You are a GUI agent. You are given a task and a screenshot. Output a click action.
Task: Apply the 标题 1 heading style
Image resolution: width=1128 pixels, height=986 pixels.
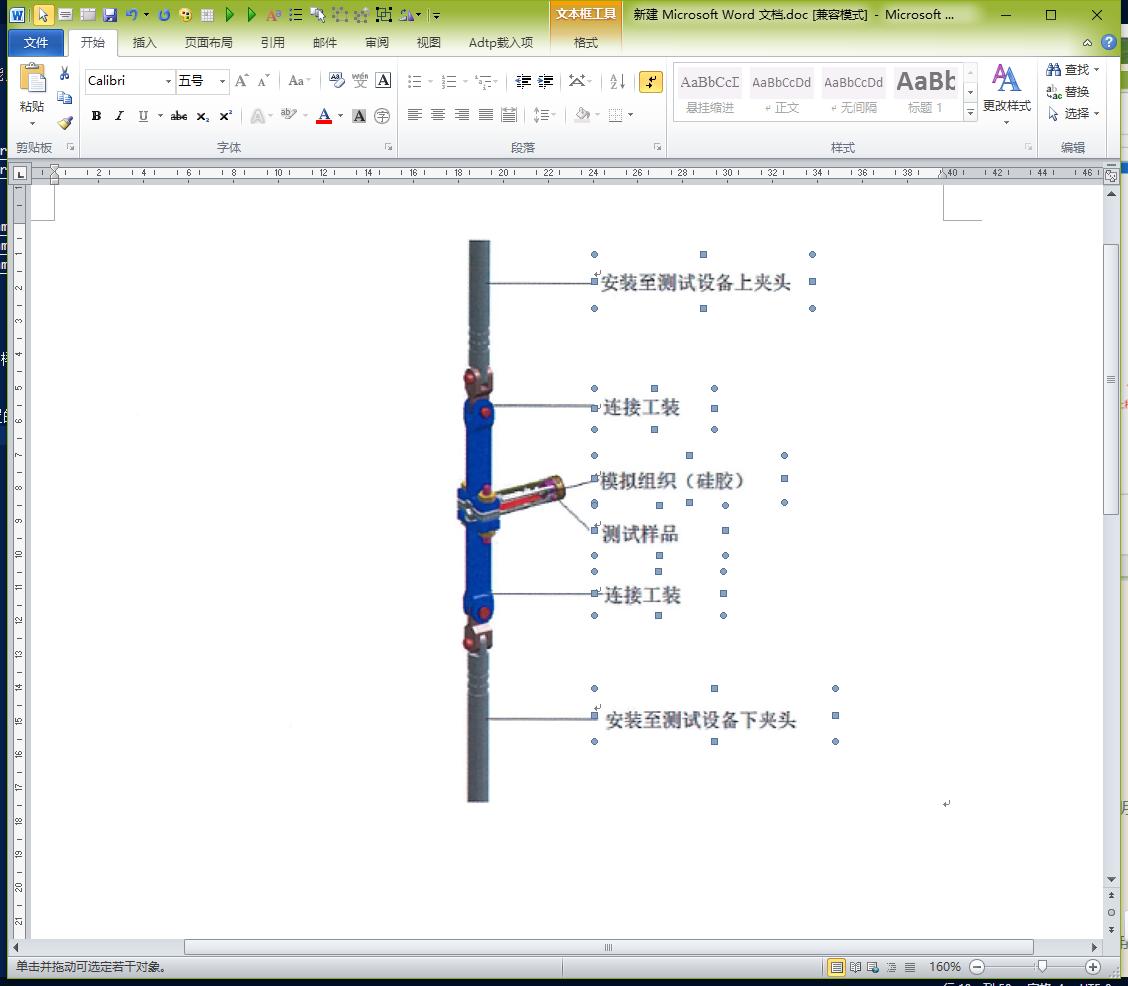[x=925, y=89]
